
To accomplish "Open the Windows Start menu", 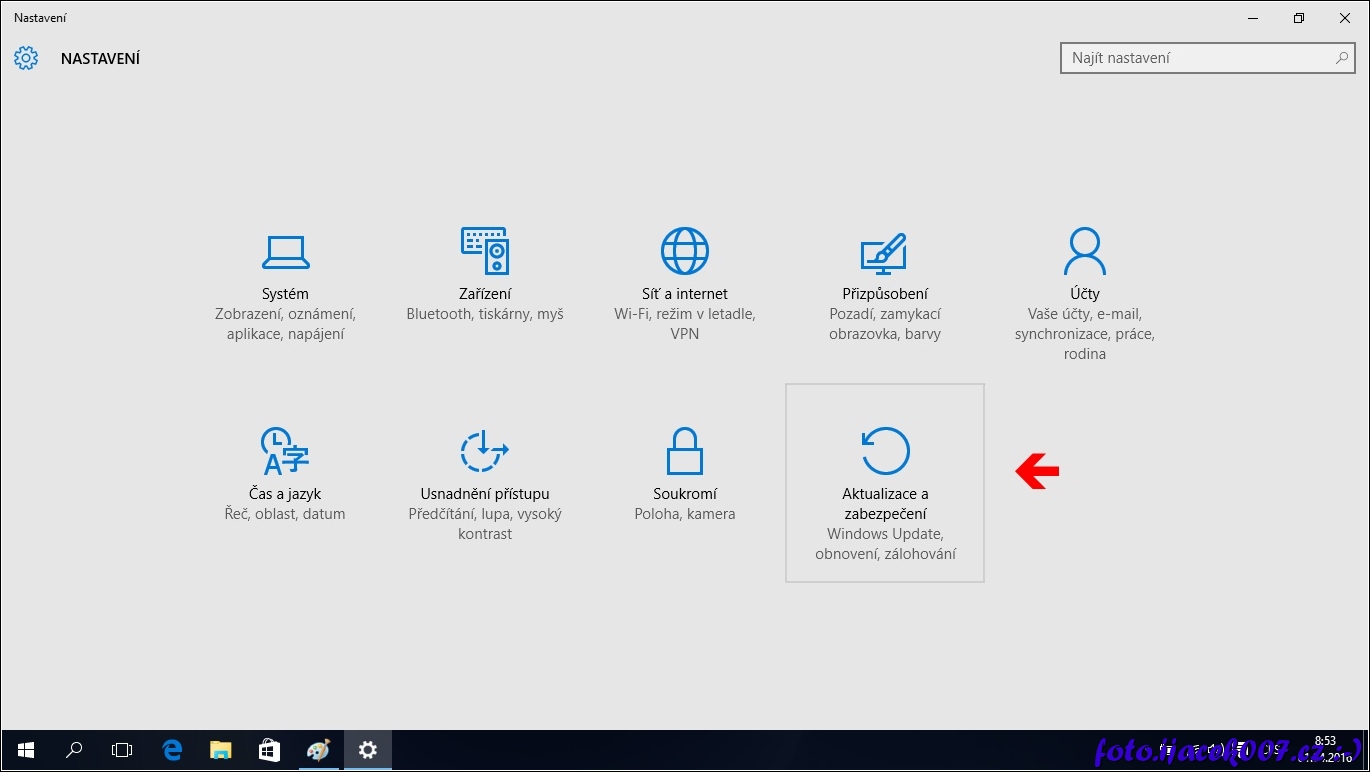I will [25, 750].
